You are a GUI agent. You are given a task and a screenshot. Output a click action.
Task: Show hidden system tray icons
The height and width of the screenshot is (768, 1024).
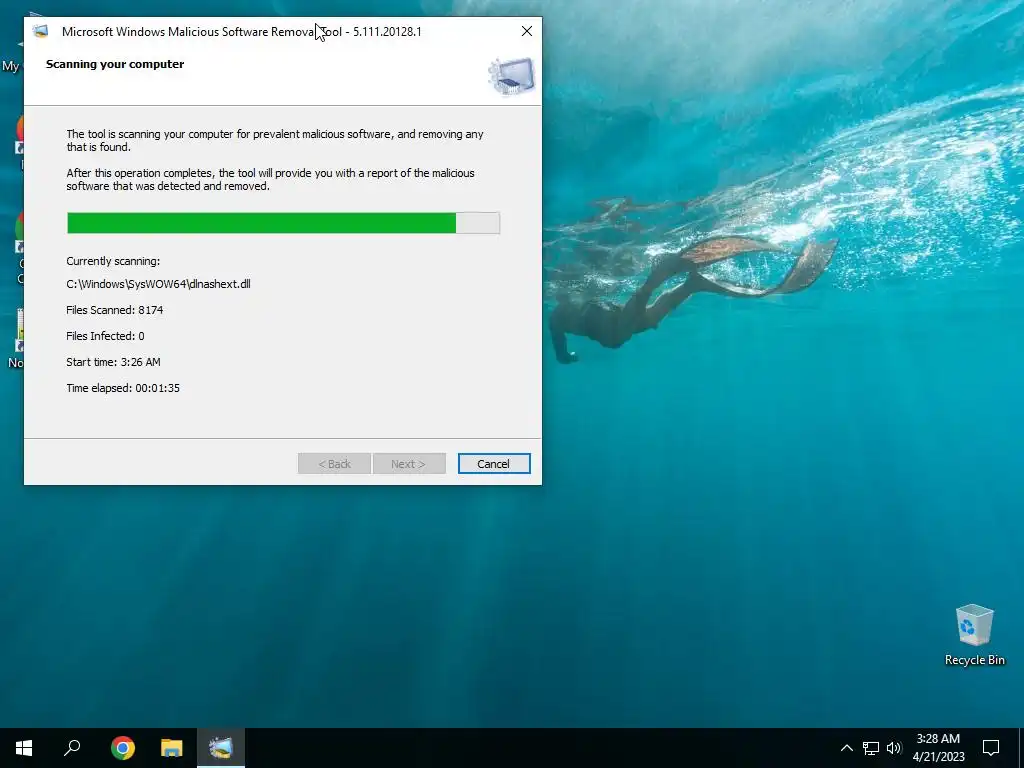846,748
